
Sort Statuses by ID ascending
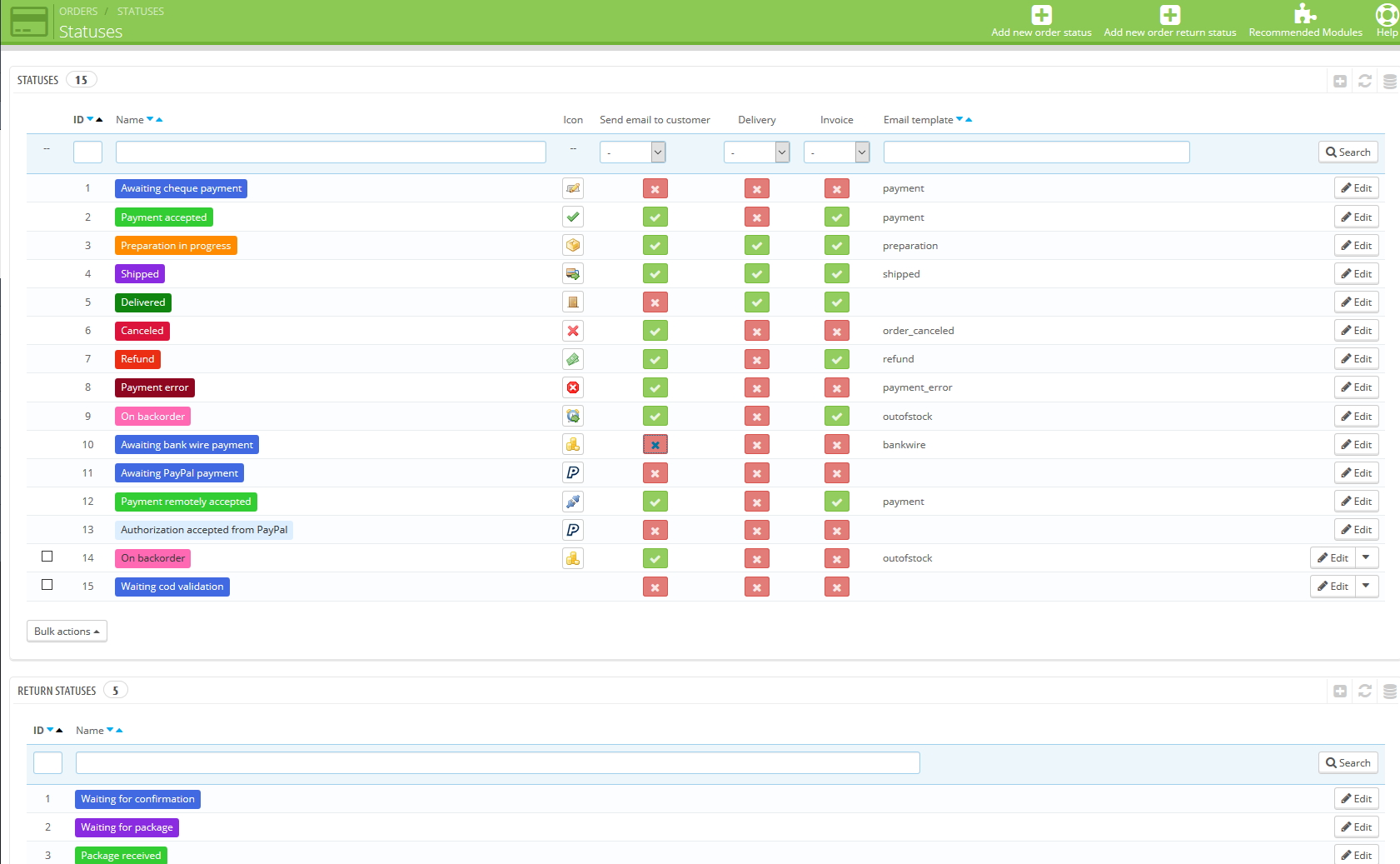pos(100,119)
